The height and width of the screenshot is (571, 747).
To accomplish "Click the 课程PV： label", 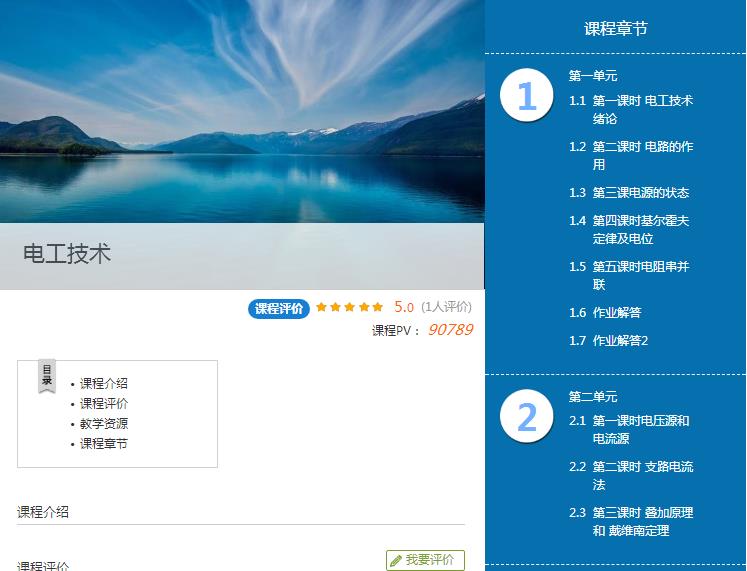I will tap(396, 330).
